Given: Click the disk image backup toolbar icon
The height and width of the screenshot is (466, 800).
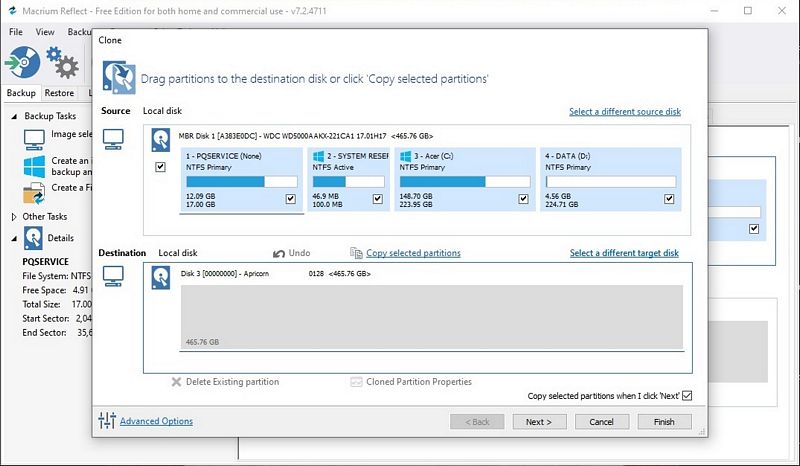Looking at the screenshot, I should click(23, 63).
